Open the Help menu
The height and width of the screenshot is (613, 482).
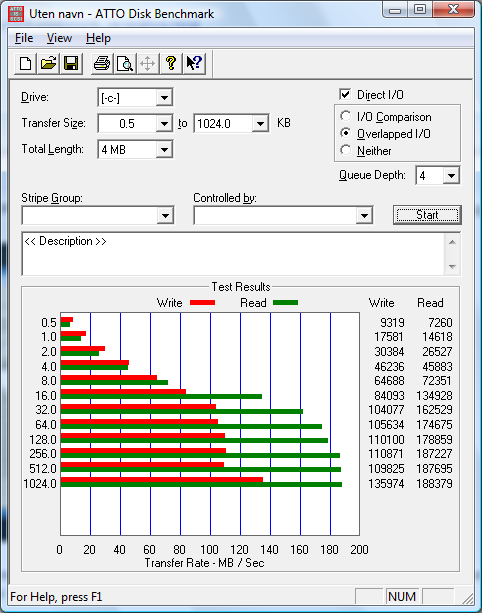point(99,38)
